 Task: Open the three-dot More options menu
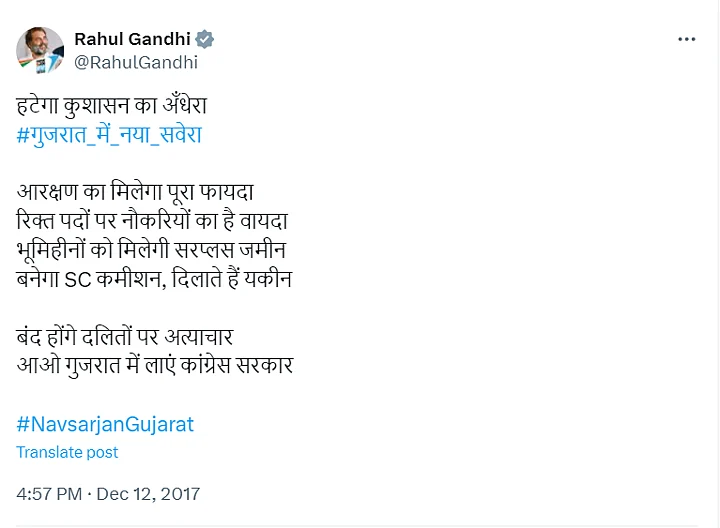686,39
